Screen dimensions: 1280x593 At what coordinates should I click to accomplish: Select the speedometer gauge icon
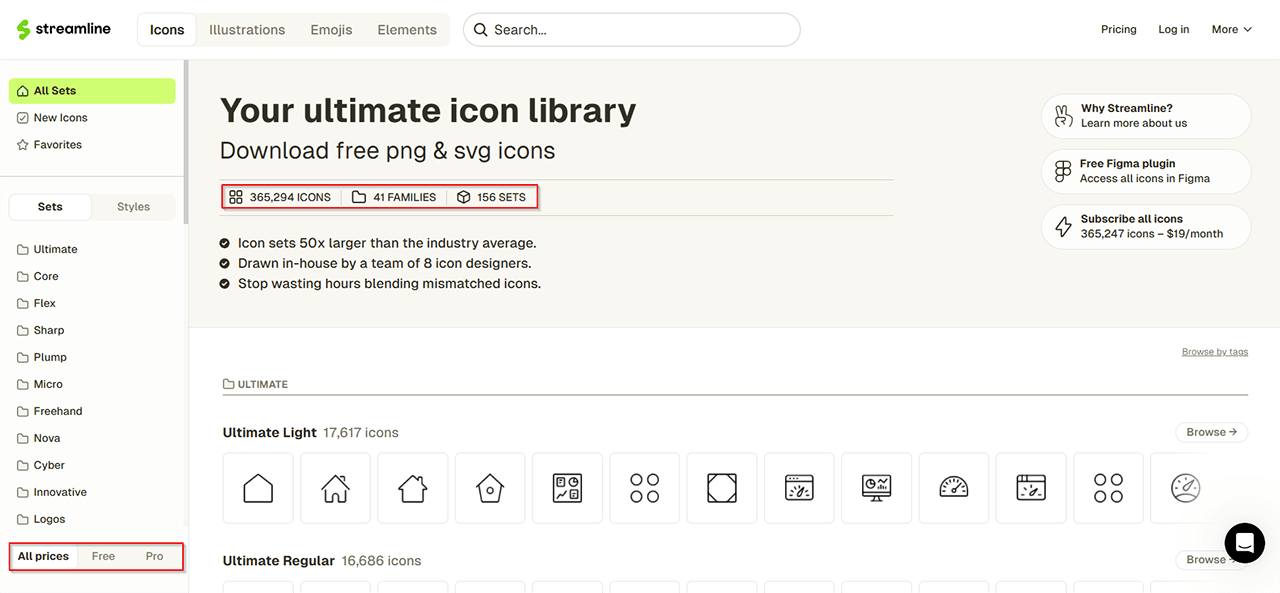click(954, 488)
